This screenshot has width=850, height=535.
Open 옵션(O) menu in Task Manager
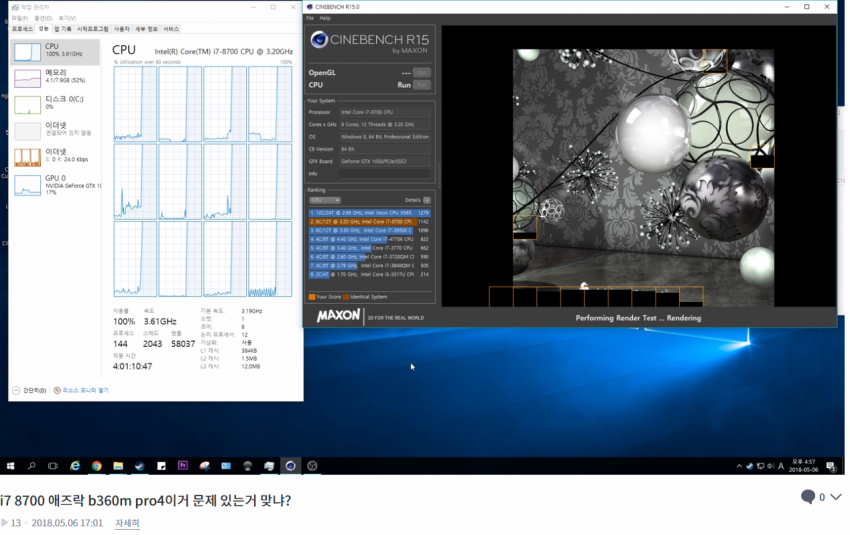click(43, 18)
